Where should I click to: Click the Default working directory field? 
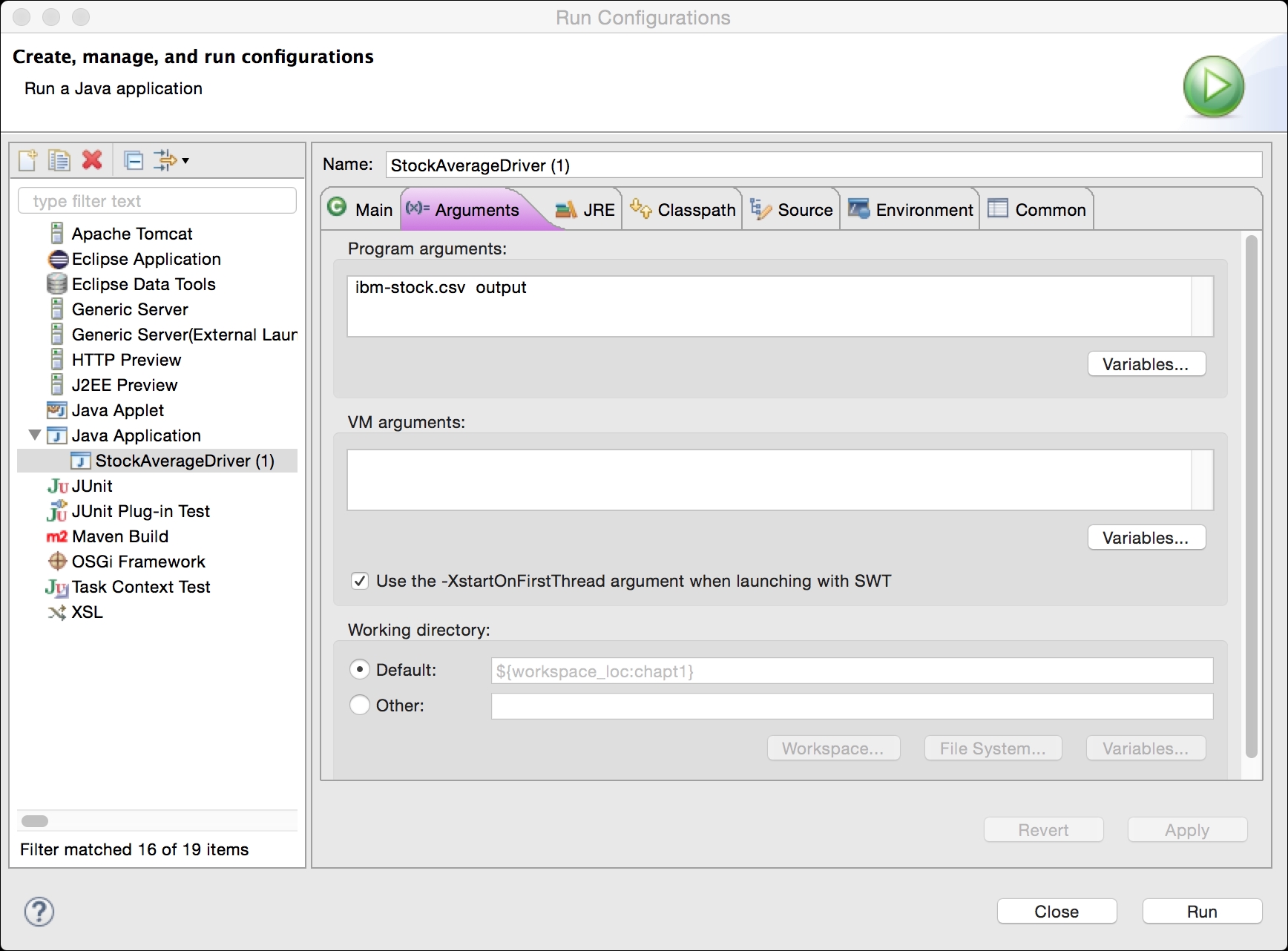852,671
